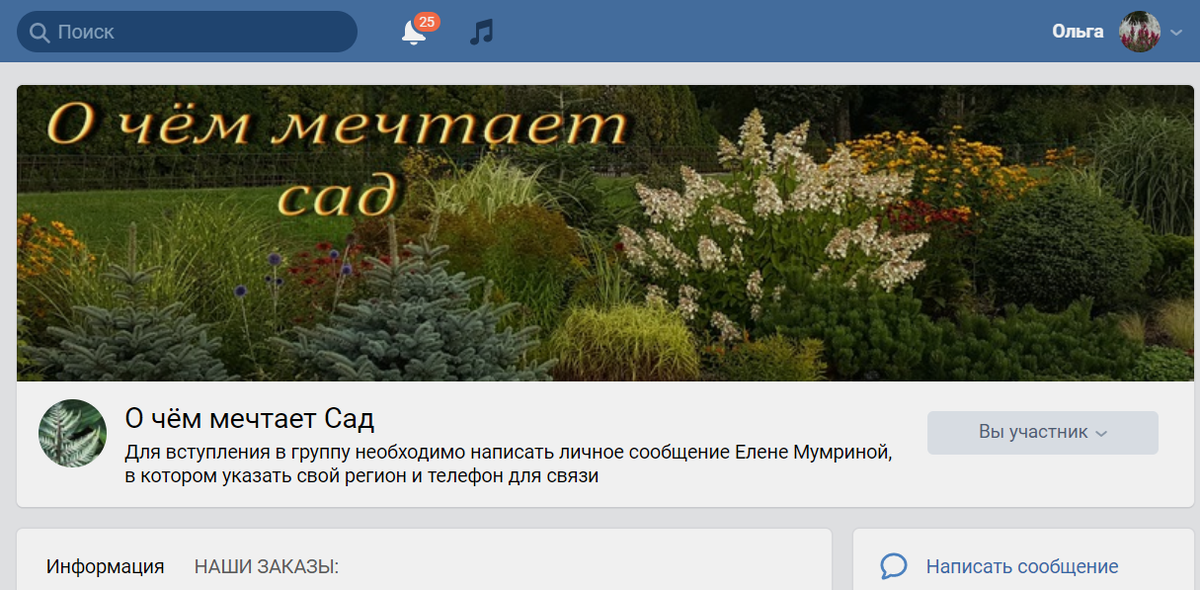Focus the Поиск search field
The height and width of the screenshot is (590, 1200).
point(187,32)
